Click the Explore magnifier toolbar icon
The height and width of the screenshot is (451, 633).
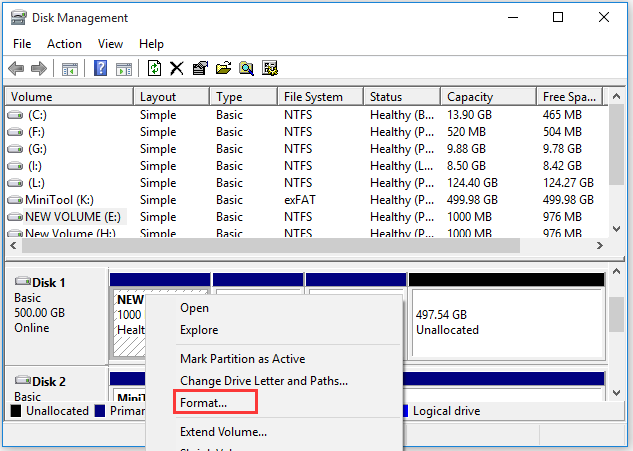pyautogui.click(x=246, y=68)
